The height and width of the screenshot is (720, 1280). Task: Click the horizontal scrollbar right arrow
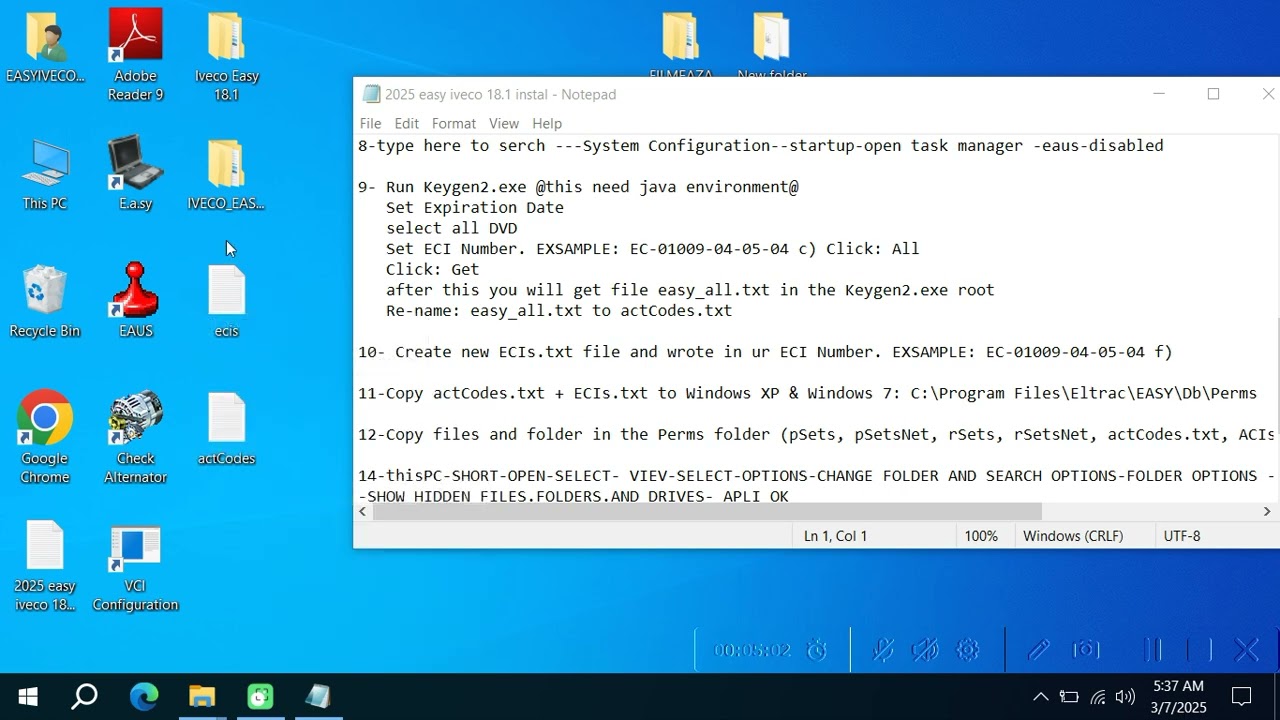coord(1267,511)
